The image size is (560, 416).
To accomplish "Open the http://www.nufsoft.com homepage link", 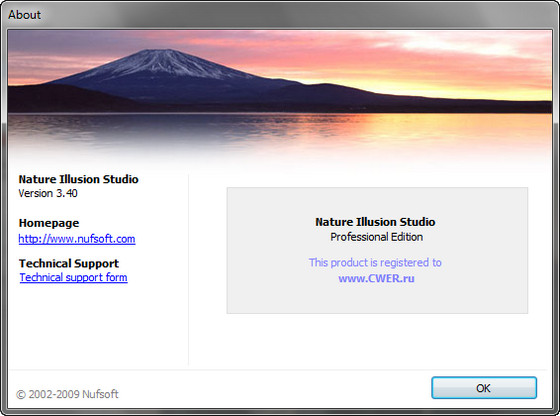I will tap(77, 239).
